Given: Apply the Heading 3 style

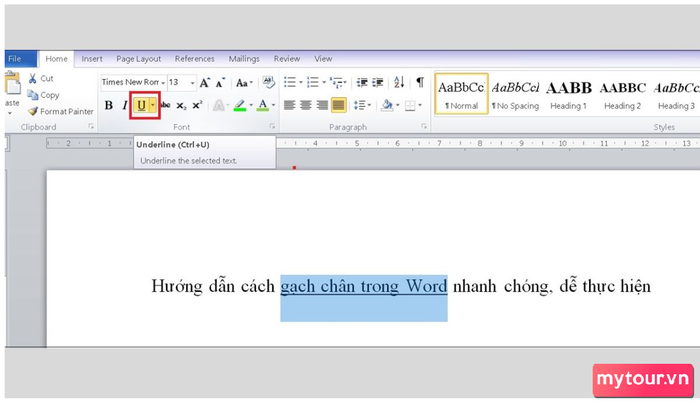Looking at the screenshot, I should [676, 94].
